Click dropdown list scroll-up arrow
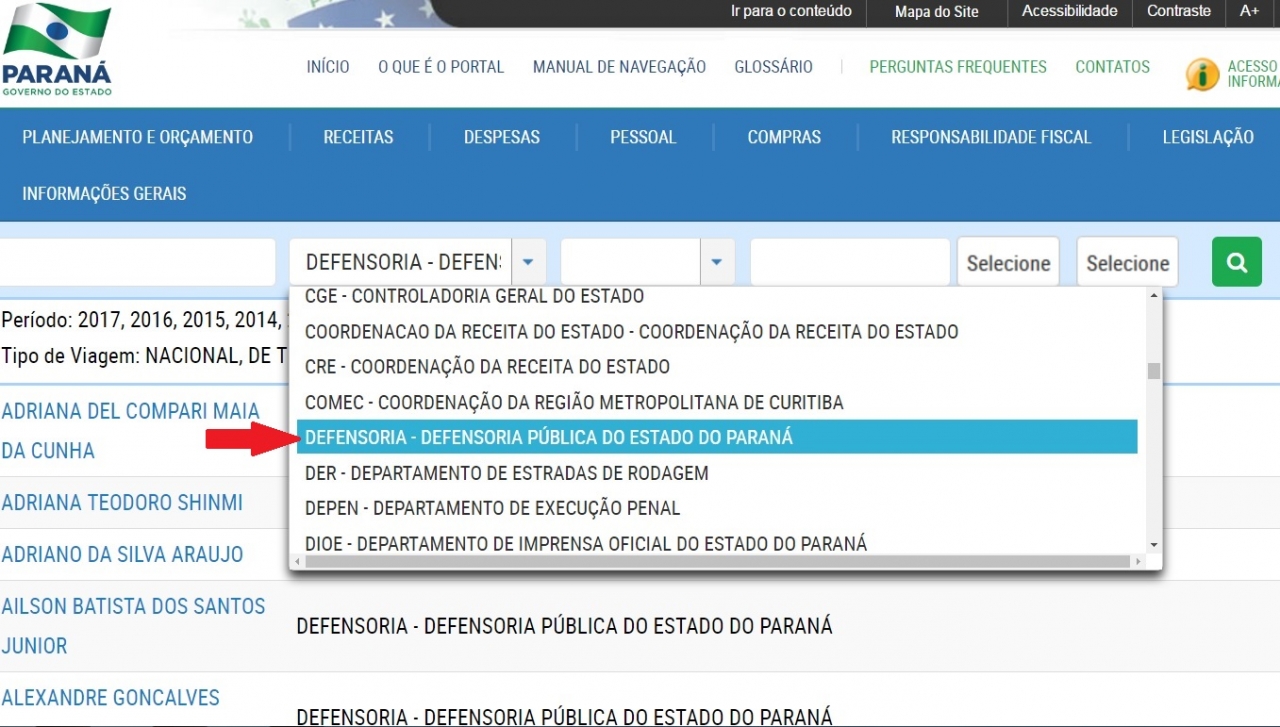Image resolution: width=1280 pixels, height=727 pixels. (1154, 296)
